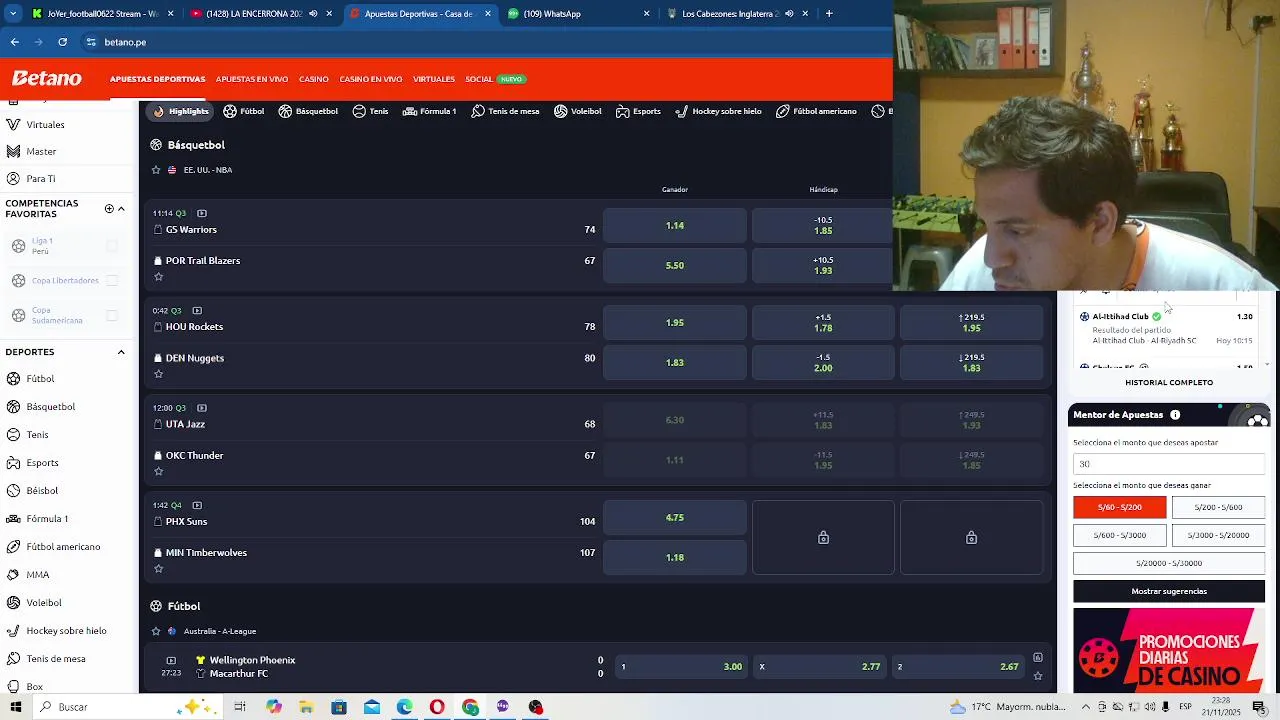Tick the Copa Libertadores checkbox

pyautogui.click(x=112, y=281)
